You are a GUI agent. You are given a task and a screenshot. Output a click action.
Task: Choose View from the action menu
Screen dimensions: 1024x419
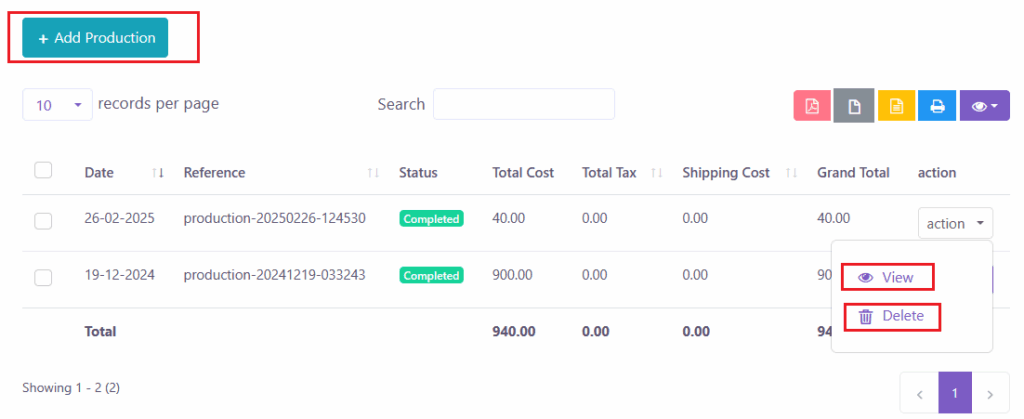coord(887,277)
